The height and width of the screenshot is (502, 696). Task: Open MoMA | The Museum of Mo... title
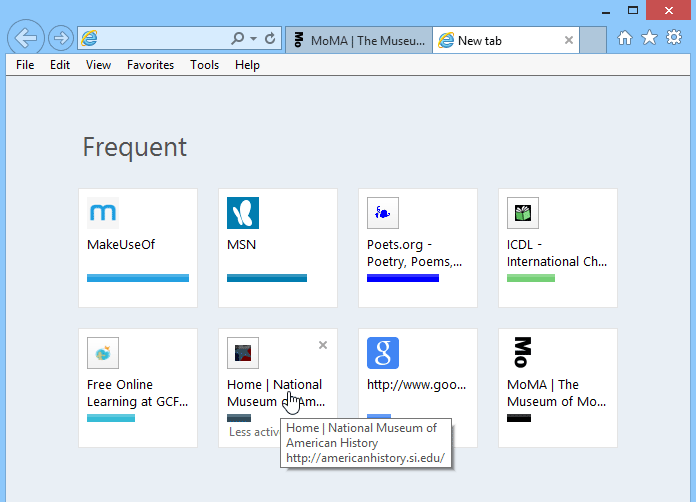coord(556,393)
